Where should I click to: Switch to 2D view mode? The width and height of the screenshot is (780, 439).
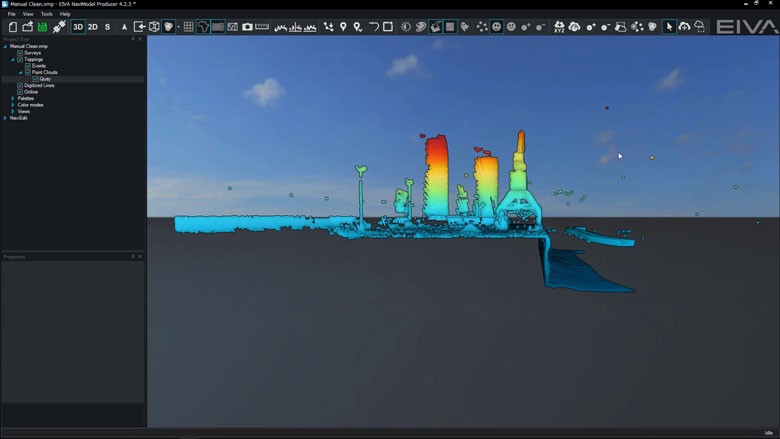pyautogui.click(x=93, y=27)
